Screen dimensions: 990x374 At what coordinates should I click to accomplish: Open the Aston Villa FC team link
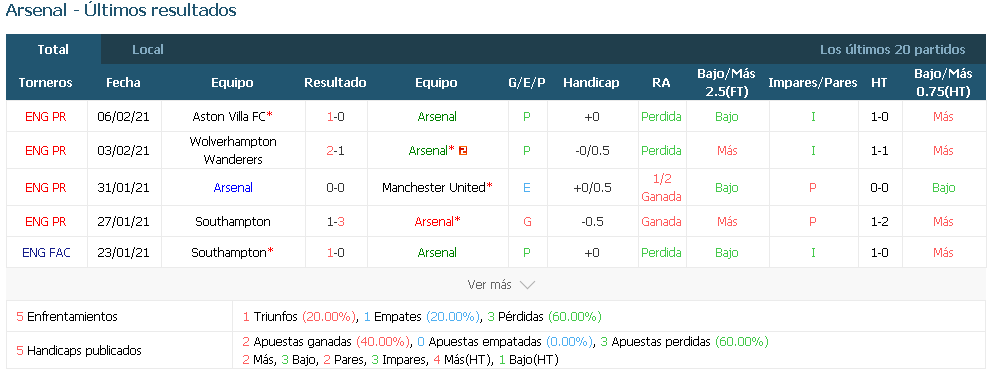[x=229, y=117]
